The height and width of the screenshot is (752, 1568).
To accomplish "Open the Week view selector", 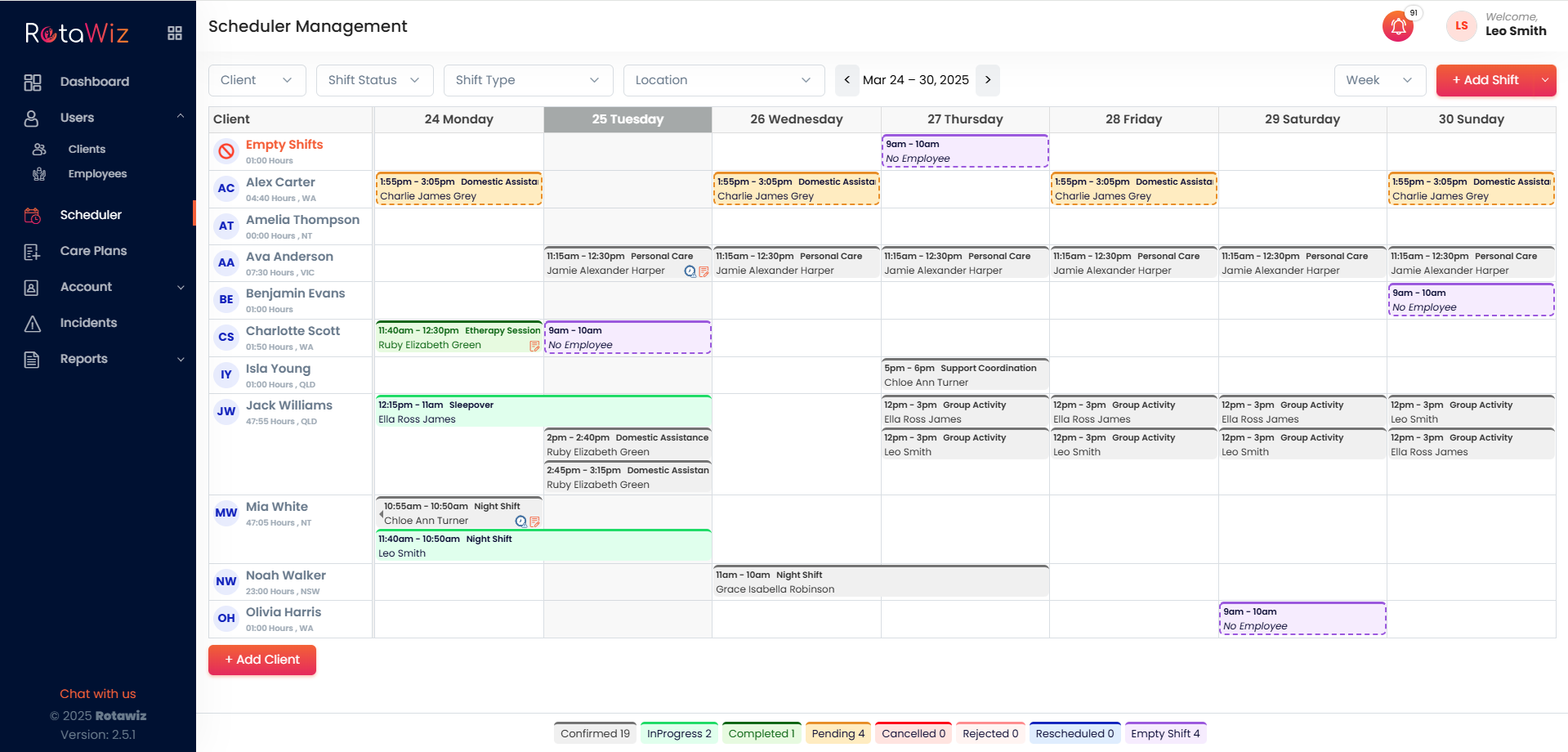I will tap(1379, 80).
